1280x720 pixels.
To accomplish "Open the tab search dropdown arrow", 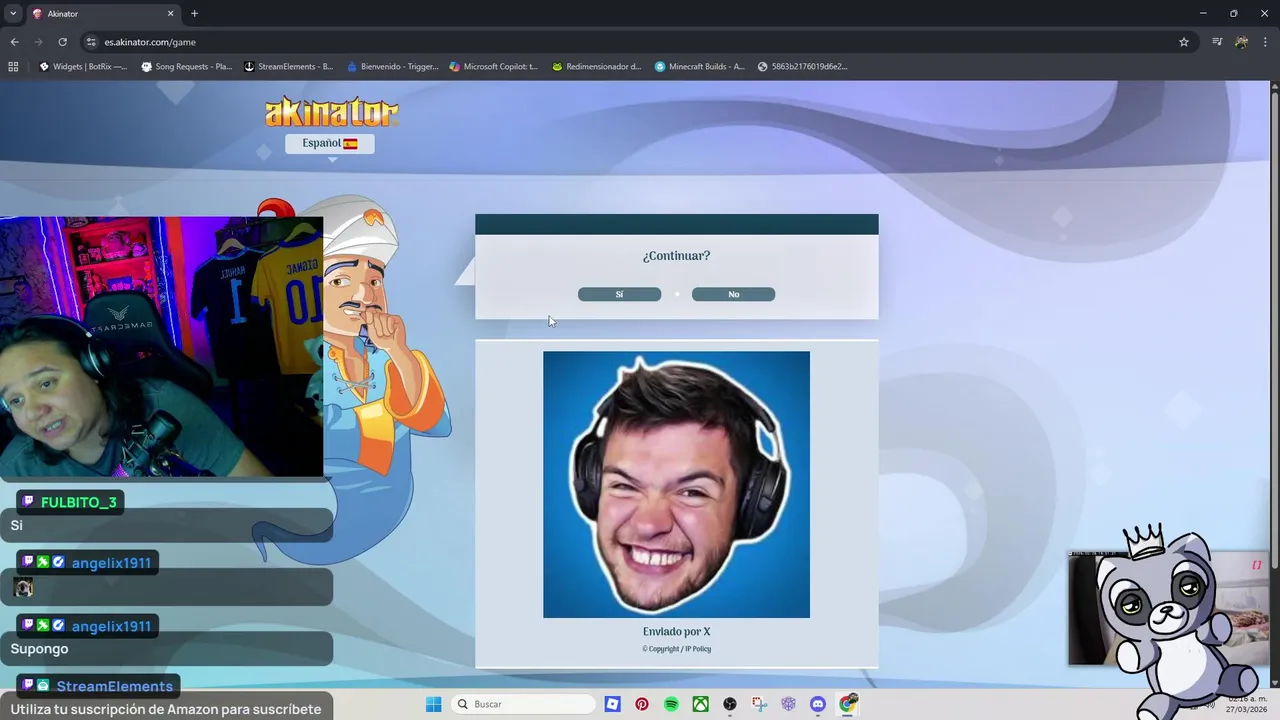I will coord(13,13).
